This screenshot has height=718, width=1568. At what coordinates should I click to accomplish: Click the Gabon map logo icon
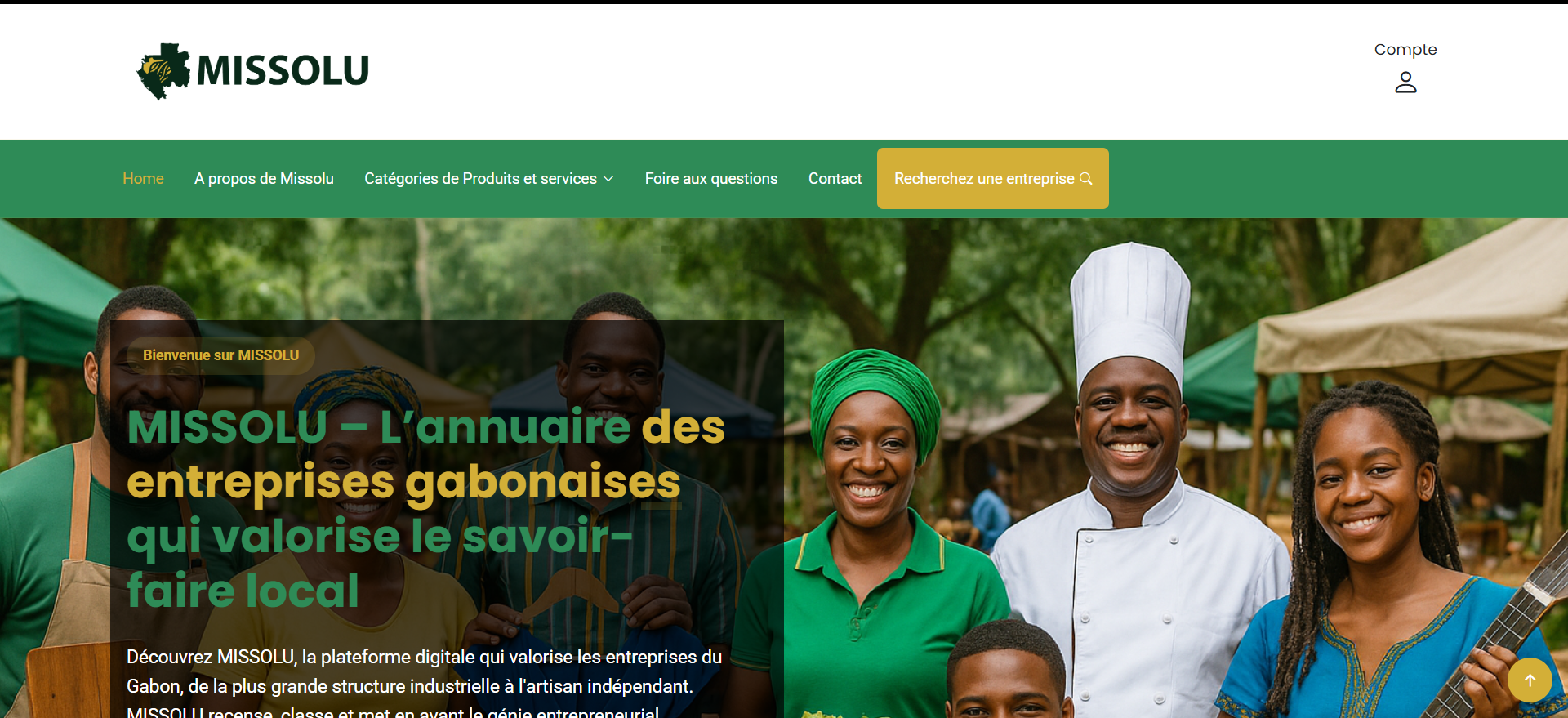click(x=163, y=71)
